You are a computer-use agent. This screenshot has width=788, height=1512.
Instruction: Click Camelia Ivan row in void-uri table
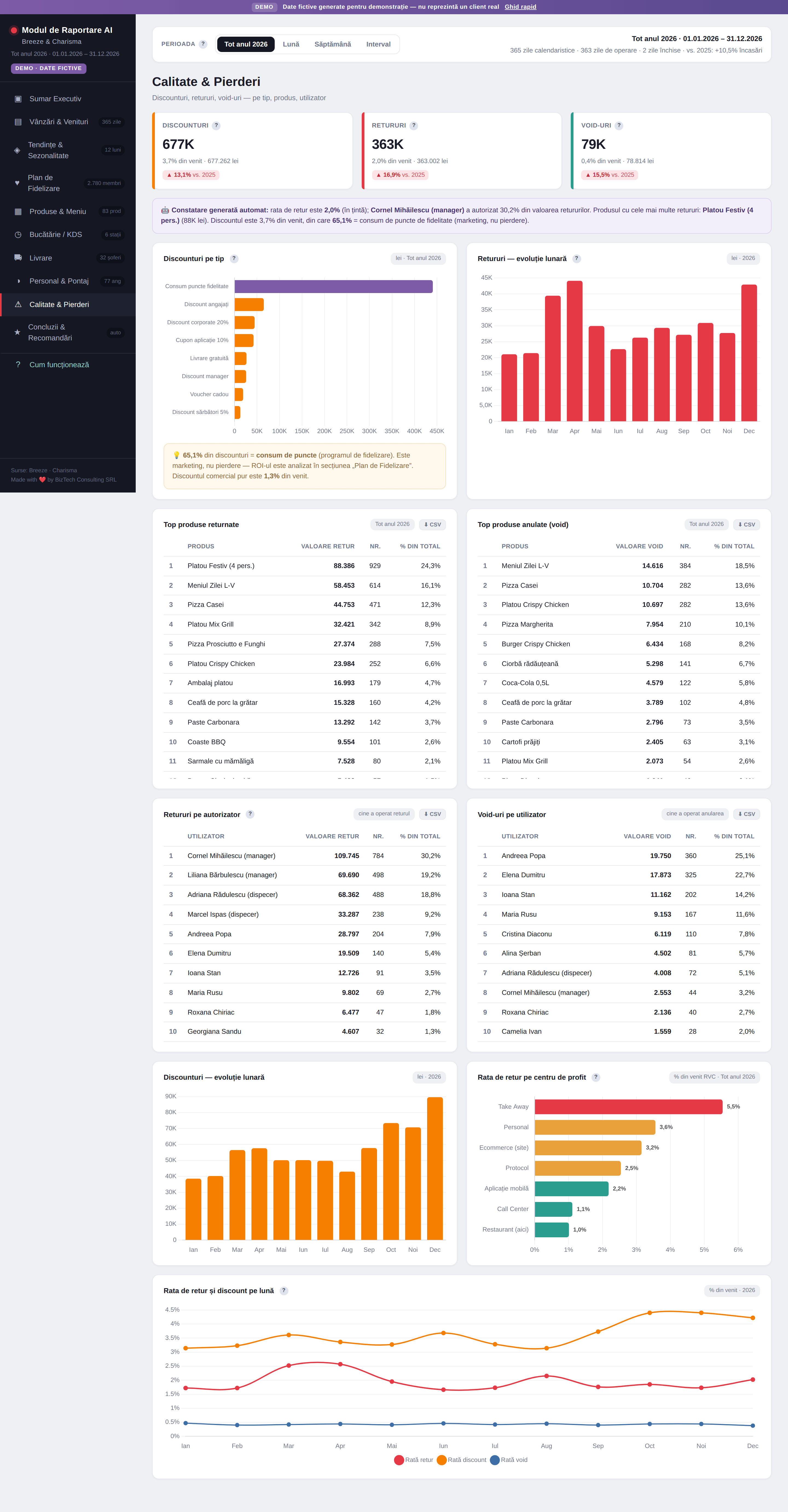coord(618,1031)
